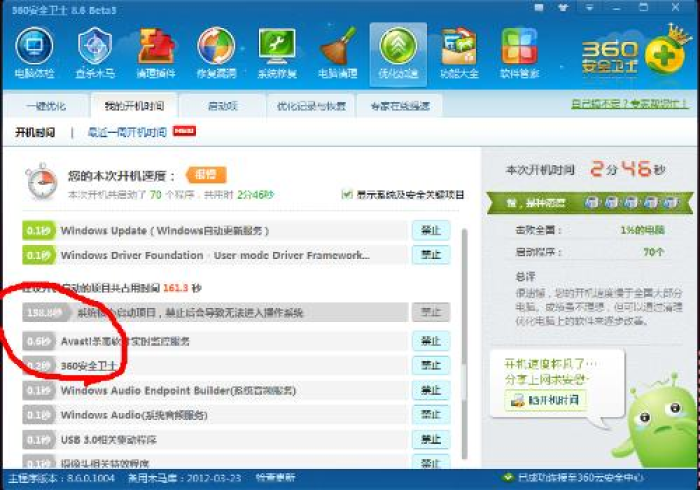
Task: Click the 161.3 秒 total time text
Action: [x=182, y=288]
